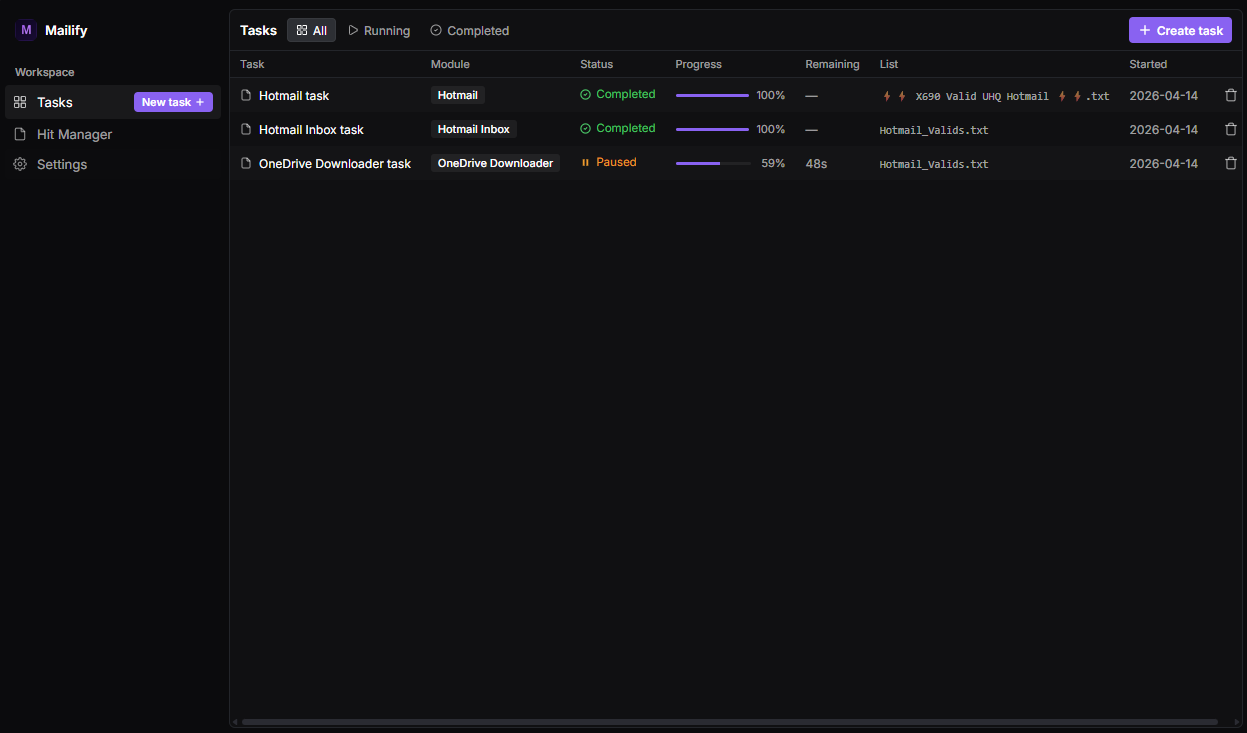Screen dimensions: 1247x733
Task: Click the New task button in sidebar
Action: [173, 102]
